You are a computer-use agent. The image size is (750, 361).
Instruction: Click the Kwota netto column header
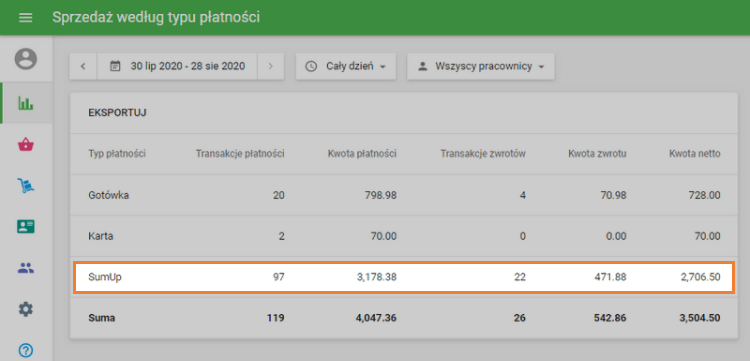click(695, 154)
